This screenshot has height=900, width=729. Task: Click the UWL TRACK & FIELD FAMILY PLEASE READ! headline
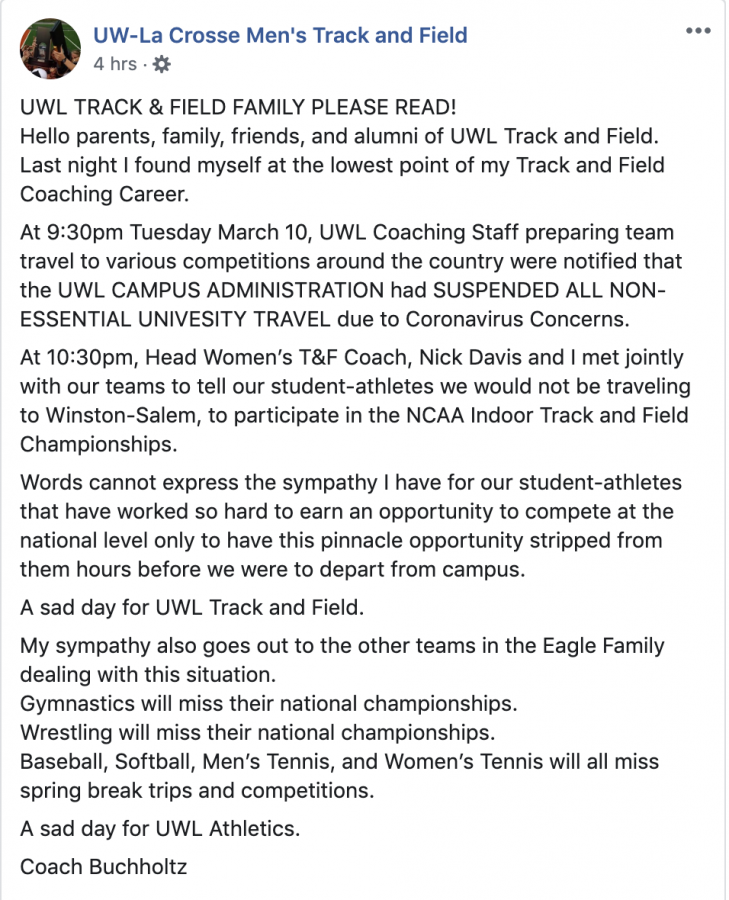238,107
